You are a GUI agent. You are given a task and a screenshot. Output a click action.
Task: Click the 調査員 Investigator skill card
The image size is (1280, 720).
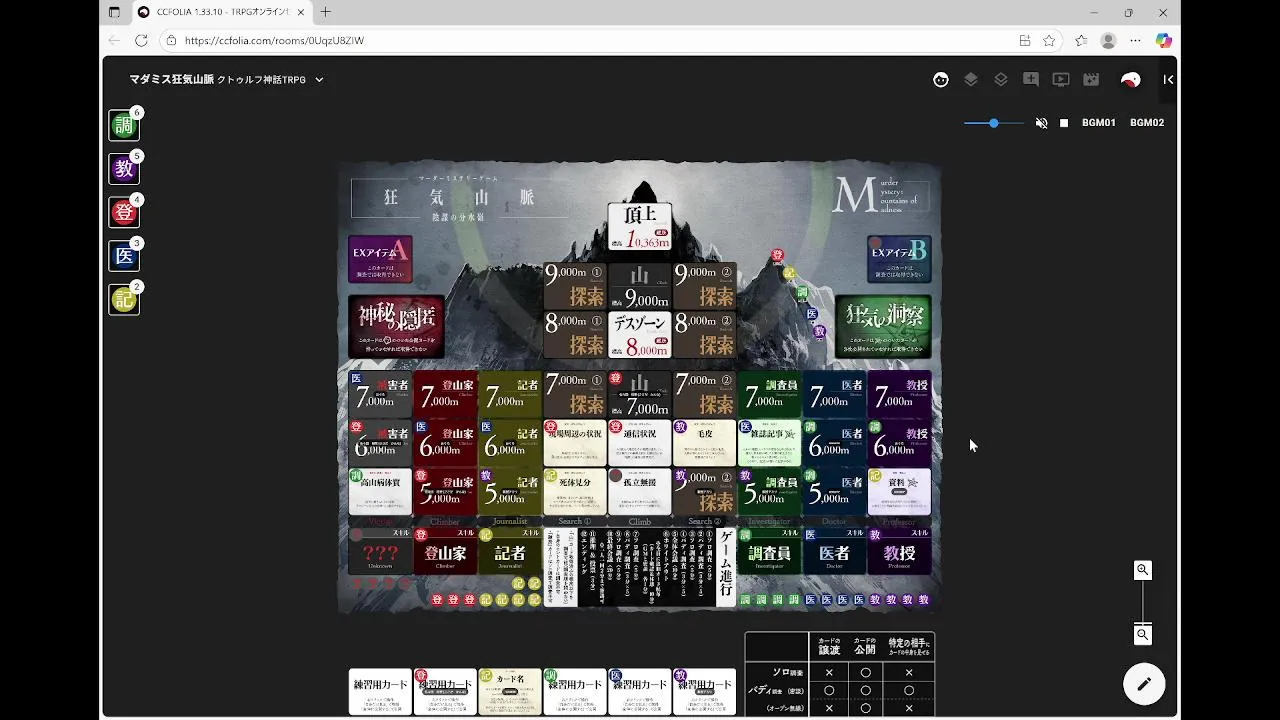[770, 551]
